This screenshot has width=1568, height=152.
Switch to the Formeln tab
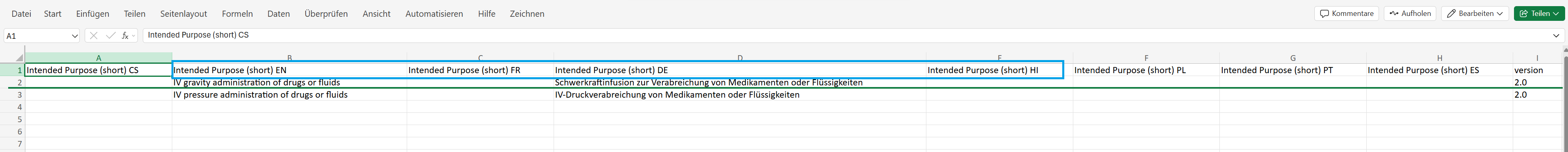click(x=237, y=13)
